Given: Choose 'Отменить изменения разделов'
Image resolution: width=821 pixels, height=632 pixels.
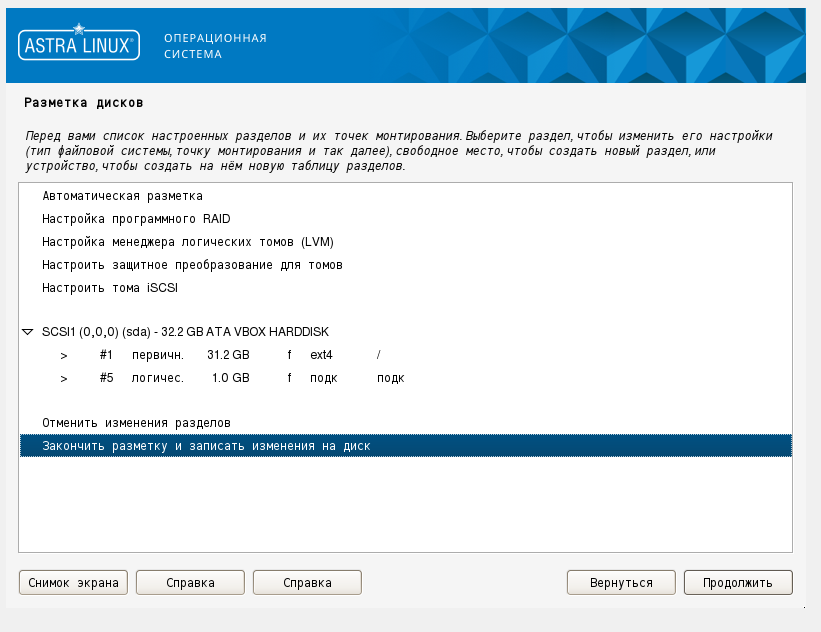Looking at the screenshot, I should [136, 423].
